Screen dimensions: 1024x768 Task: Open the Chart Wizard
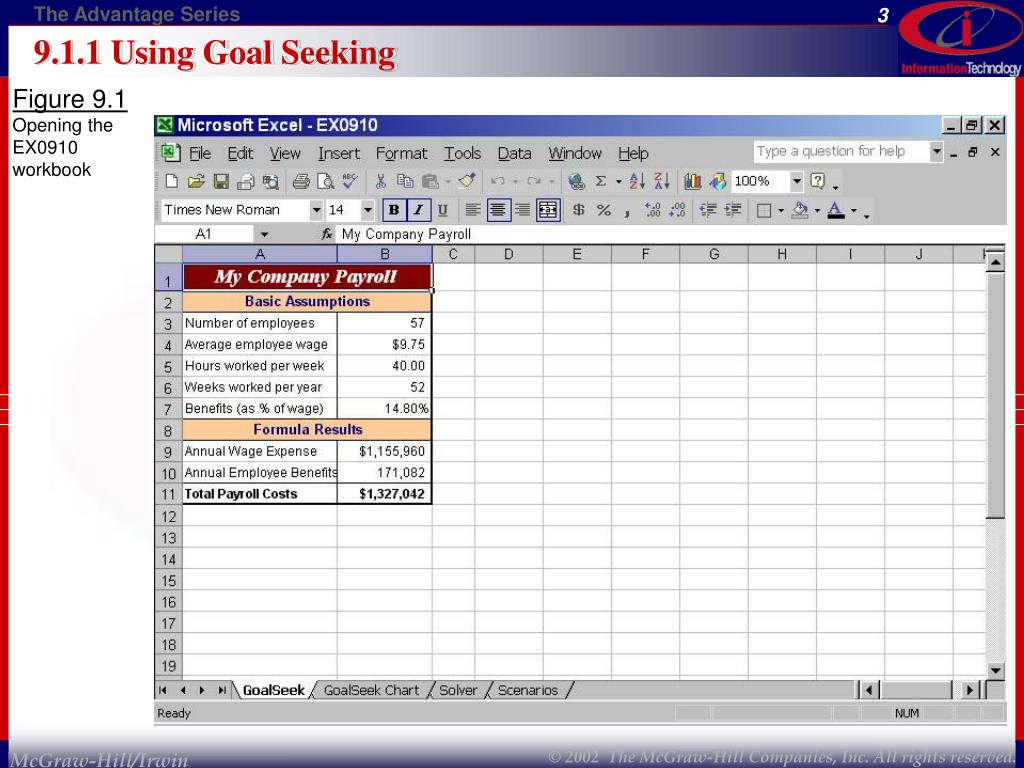[x=693, y=182]
